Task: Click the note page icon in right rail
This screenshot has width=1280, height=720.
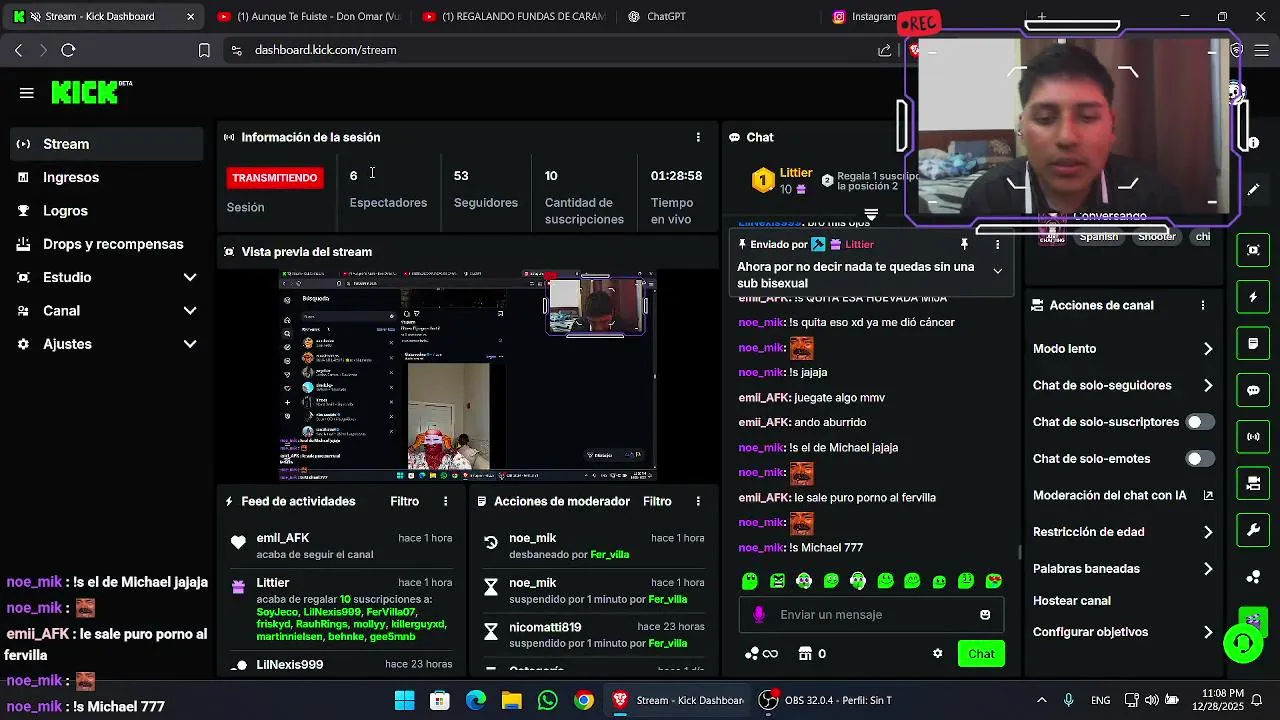Action: [x=1253, y=344]
